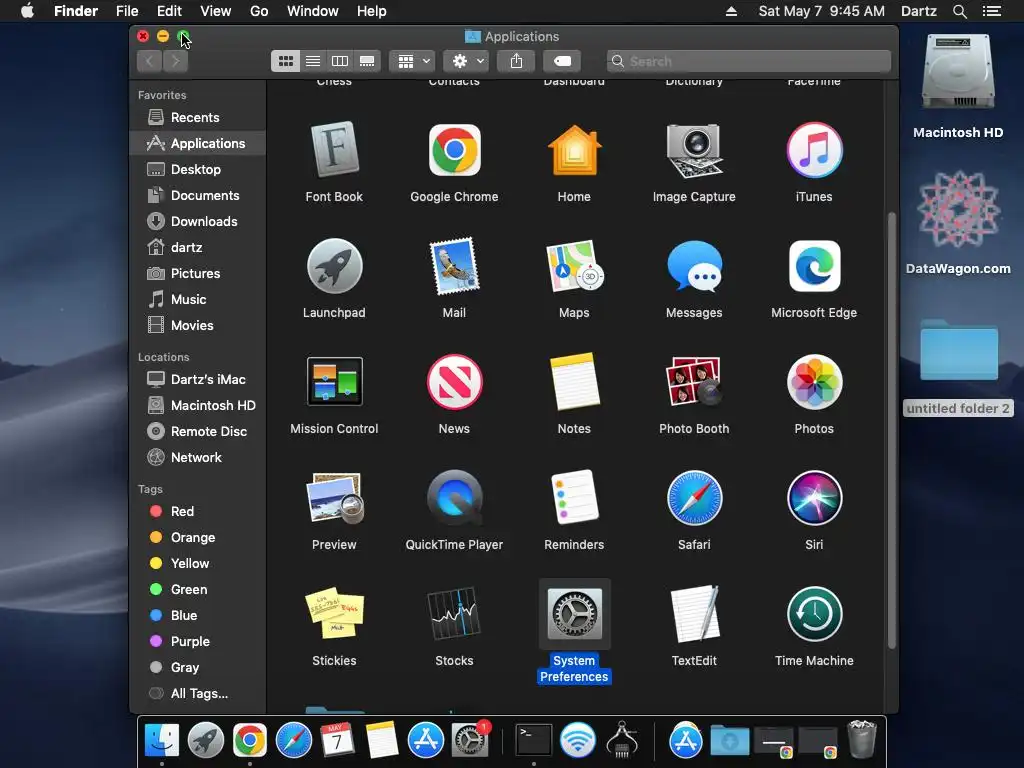Select the Image Capture app
The image size is (1024, 768).
click(694, 150)
